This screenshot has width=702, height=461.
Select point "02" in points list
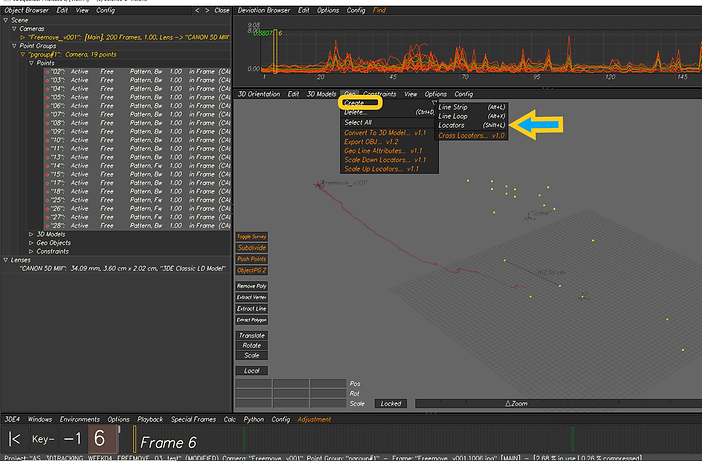[x=137, y=72]
